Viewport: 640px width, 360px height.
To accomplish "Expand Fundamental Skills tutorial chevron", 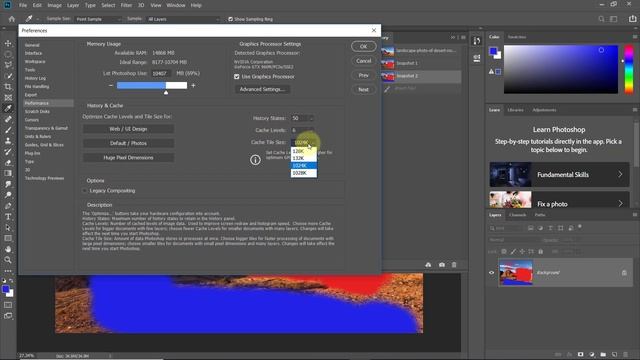I will [620, 174].
